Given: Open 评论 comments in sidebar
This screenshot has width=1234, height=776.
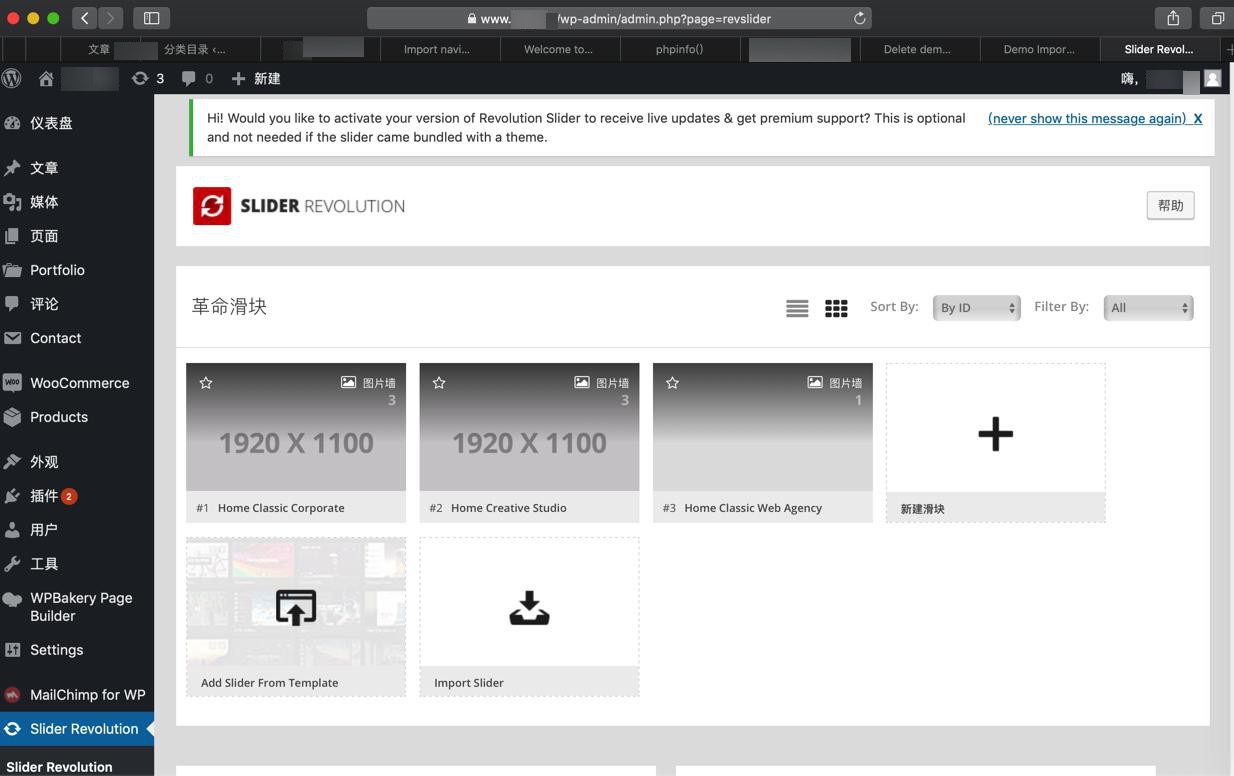Looking at the screenshot, I should pyautogui.click(x=77, y=304).
